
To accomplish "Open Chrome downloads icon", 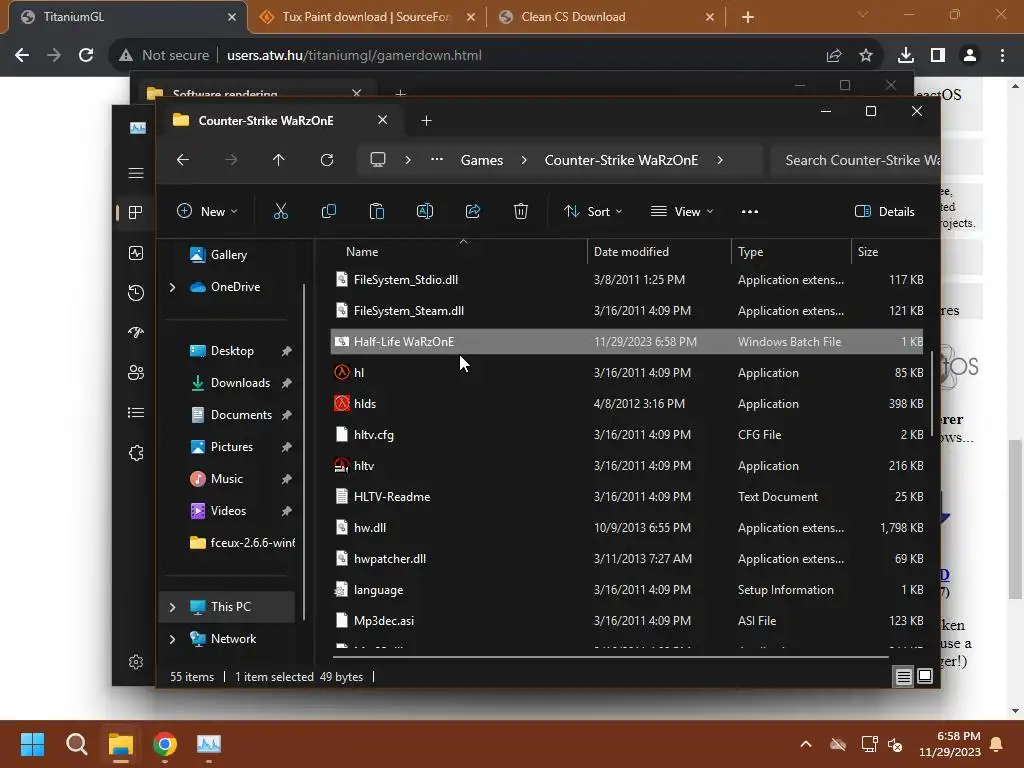I will (906, 56).
